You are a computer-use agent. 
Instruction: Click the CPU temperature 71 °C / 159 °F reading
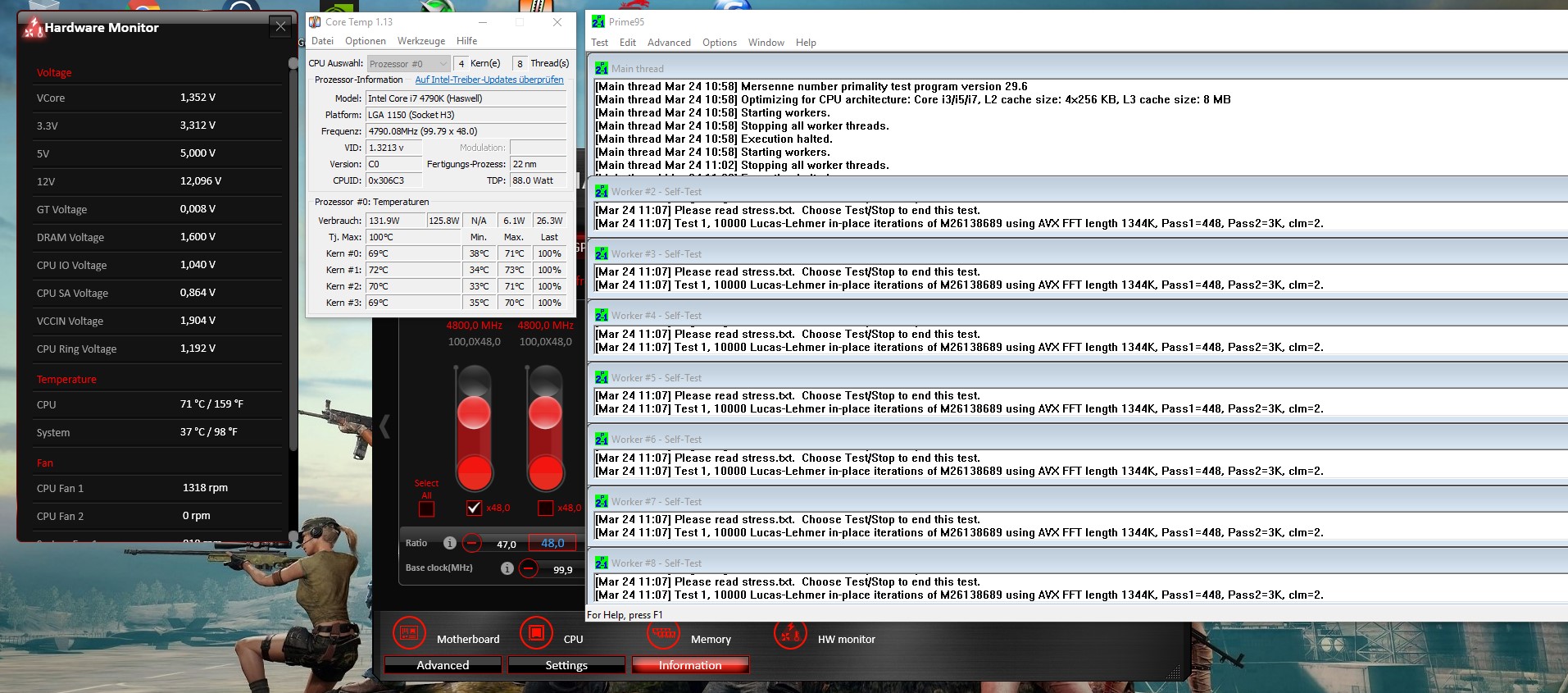[211, 404]
